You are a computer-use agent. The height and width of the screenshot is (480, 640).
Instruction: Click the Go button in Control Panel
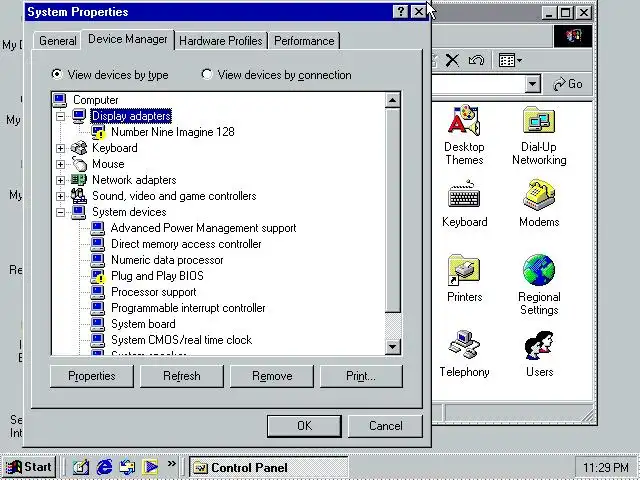point(568,84)
